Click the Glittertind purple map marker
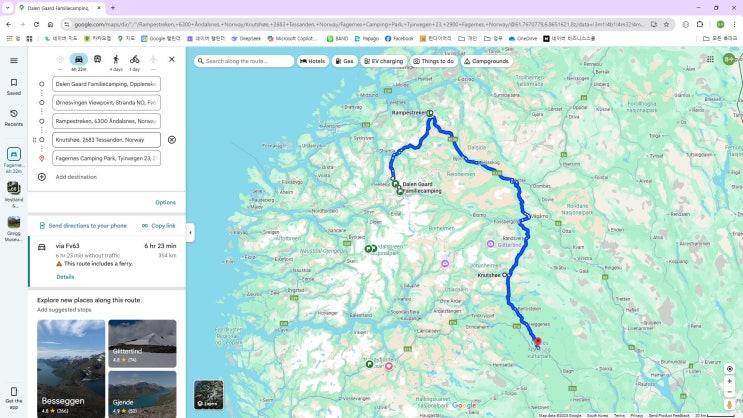The height and width of the screenshot is (418, 743). (490, 244)
